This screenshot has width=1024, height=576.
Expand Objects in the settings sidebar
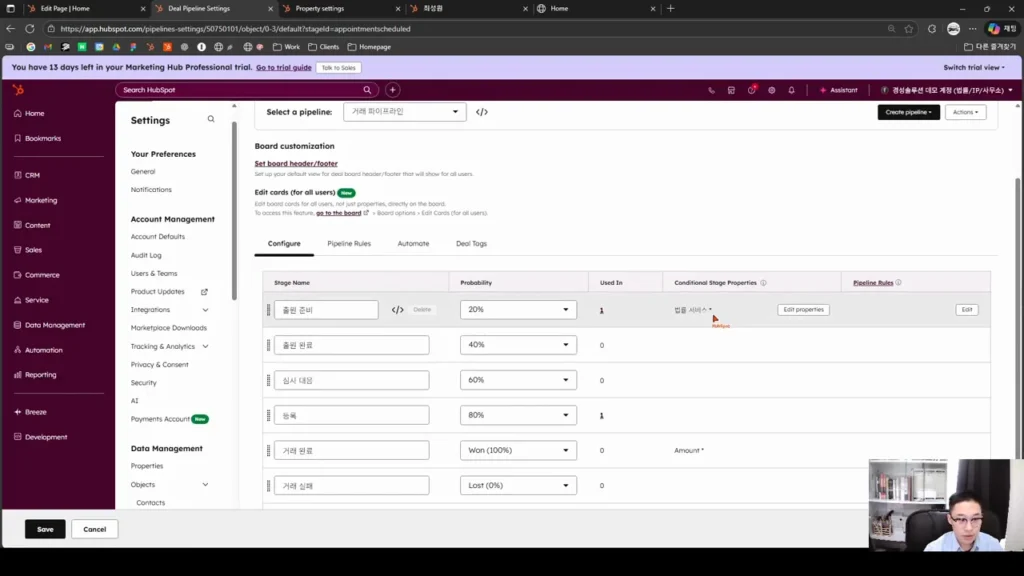(205, 485)
